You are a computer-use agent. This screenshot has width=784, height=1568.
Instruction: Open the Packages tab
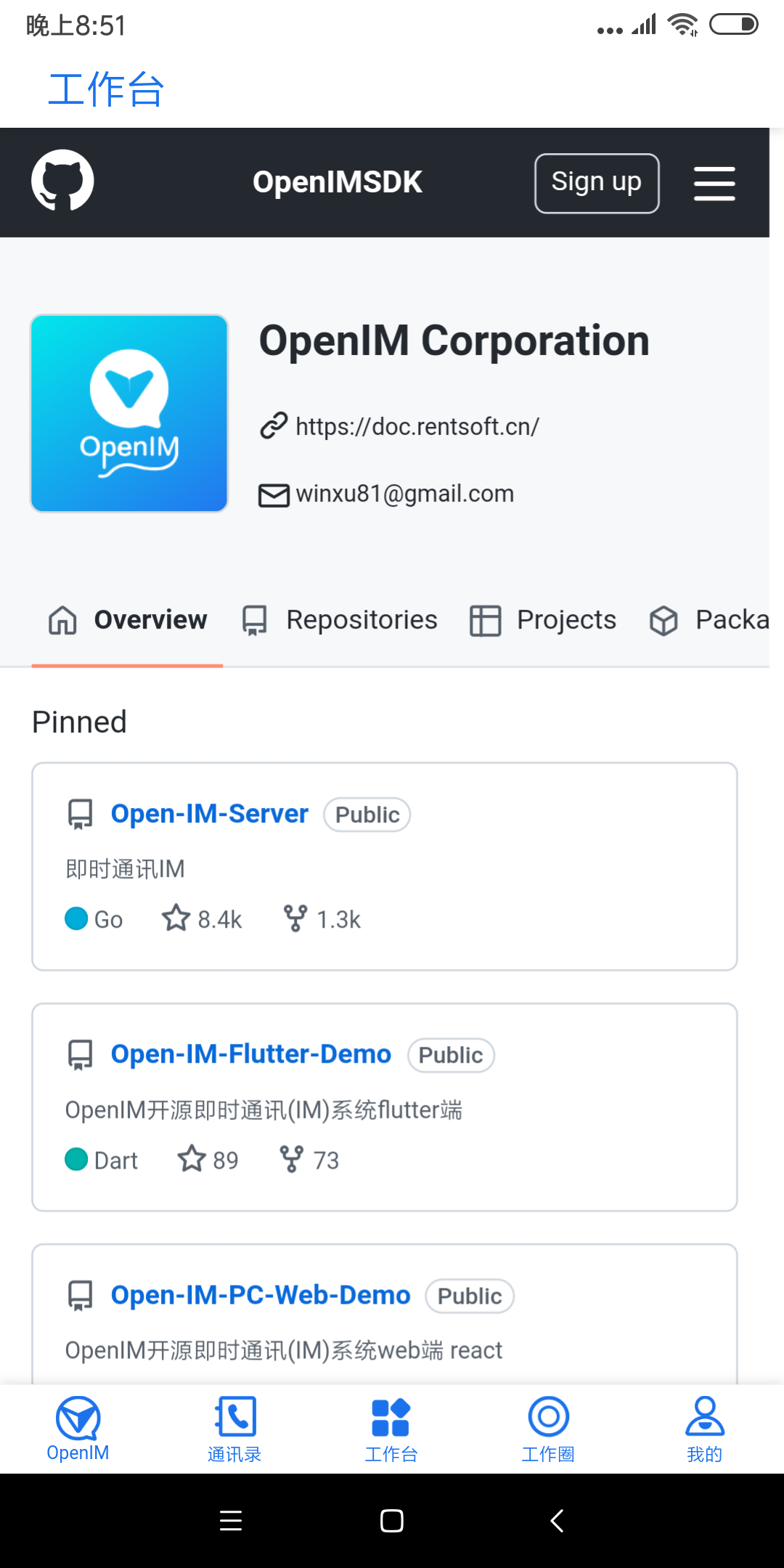point(709,621)
